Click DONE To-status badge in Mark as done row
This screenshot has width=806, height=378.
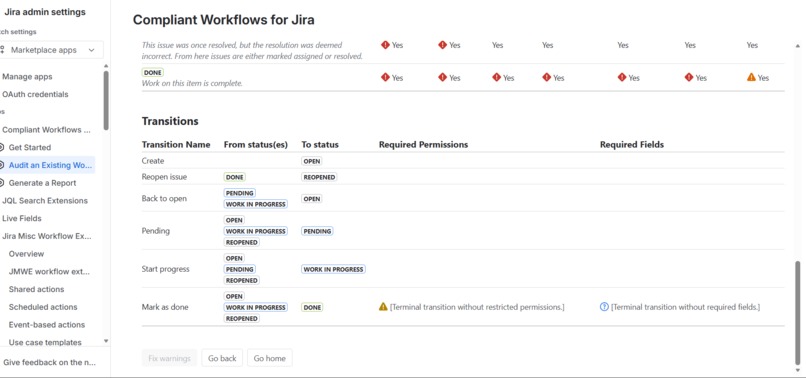point(312,308)
